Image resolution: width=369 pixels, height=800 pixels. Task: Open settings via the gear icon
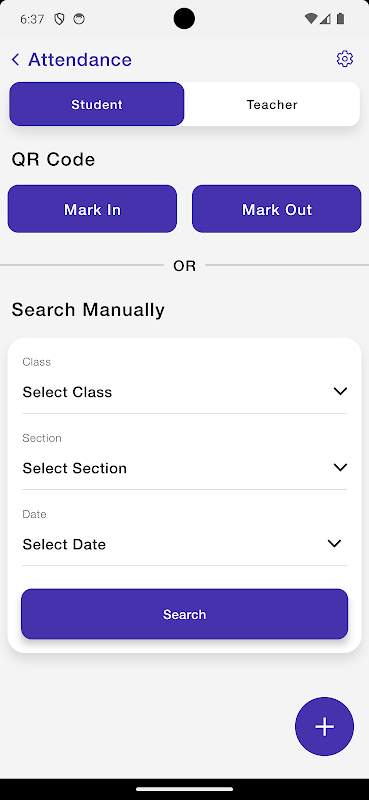[345, 59]
